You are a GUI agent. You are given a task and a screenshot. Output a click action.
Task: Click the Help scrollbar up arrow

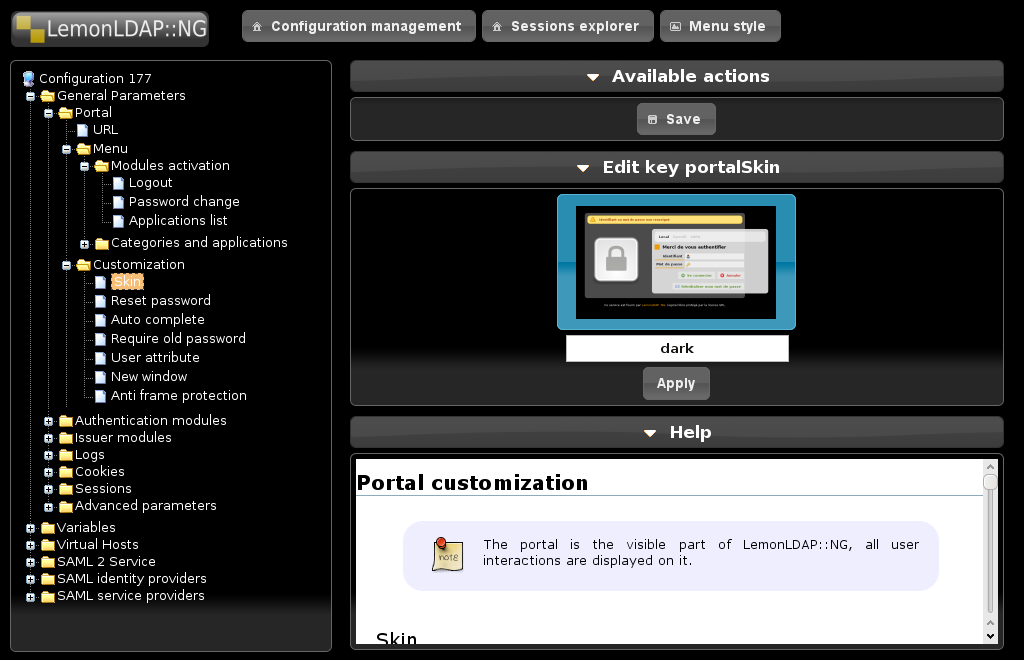[990, 467]
